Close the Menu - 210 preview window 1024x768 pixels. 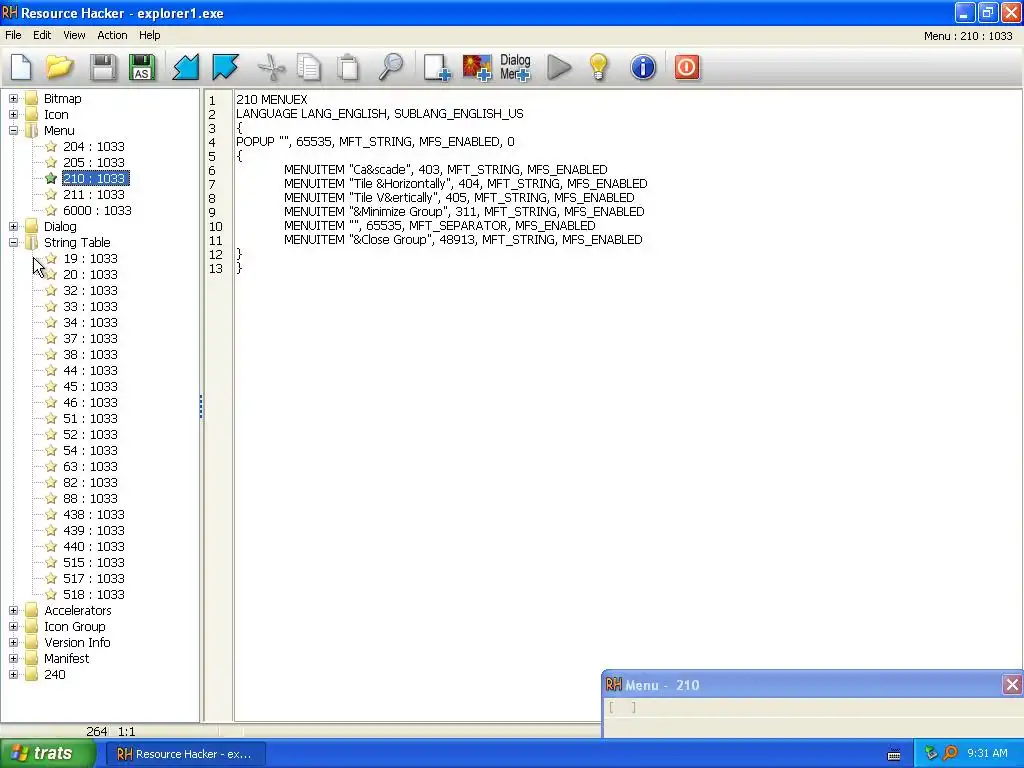(1012, 684)
